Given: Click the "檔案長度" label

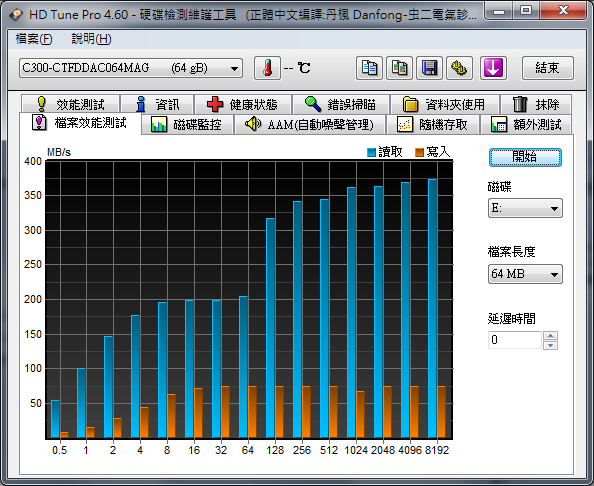Looking at the screenshot, I should point(511,252).
